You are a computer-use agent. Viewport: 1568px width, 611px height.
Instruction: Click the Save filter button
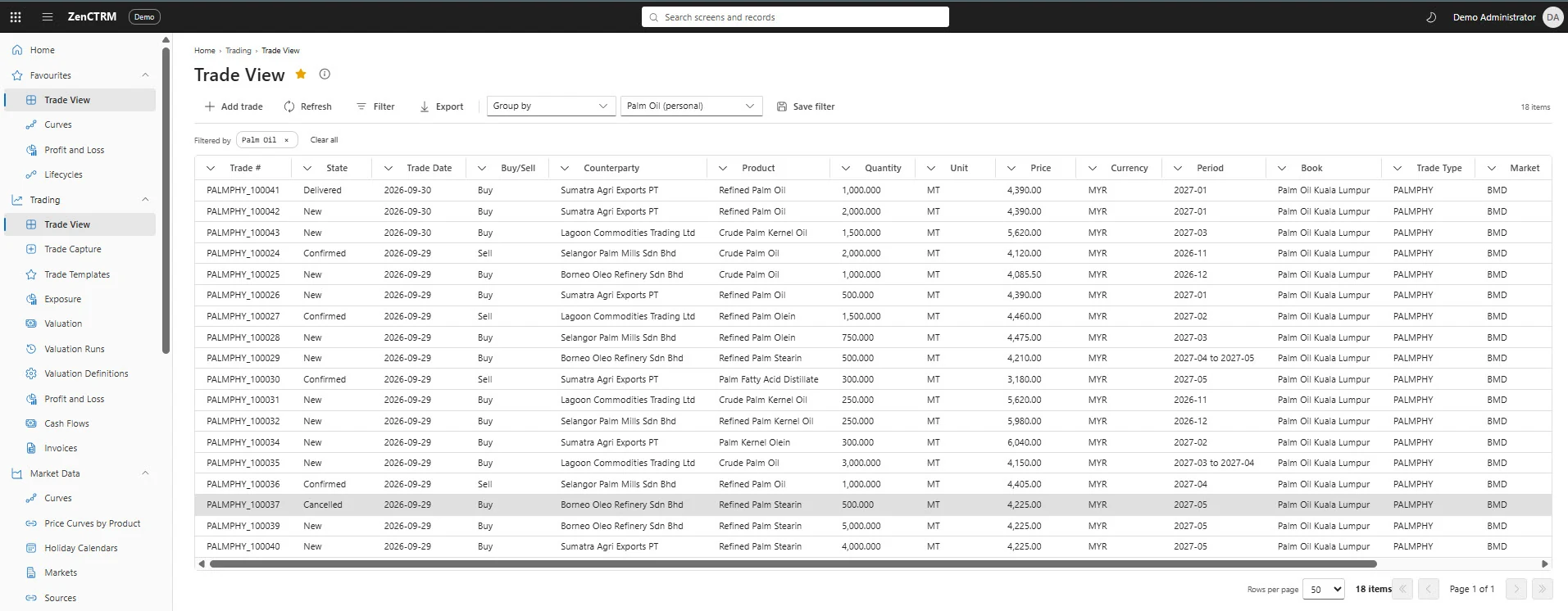point(806,106)
